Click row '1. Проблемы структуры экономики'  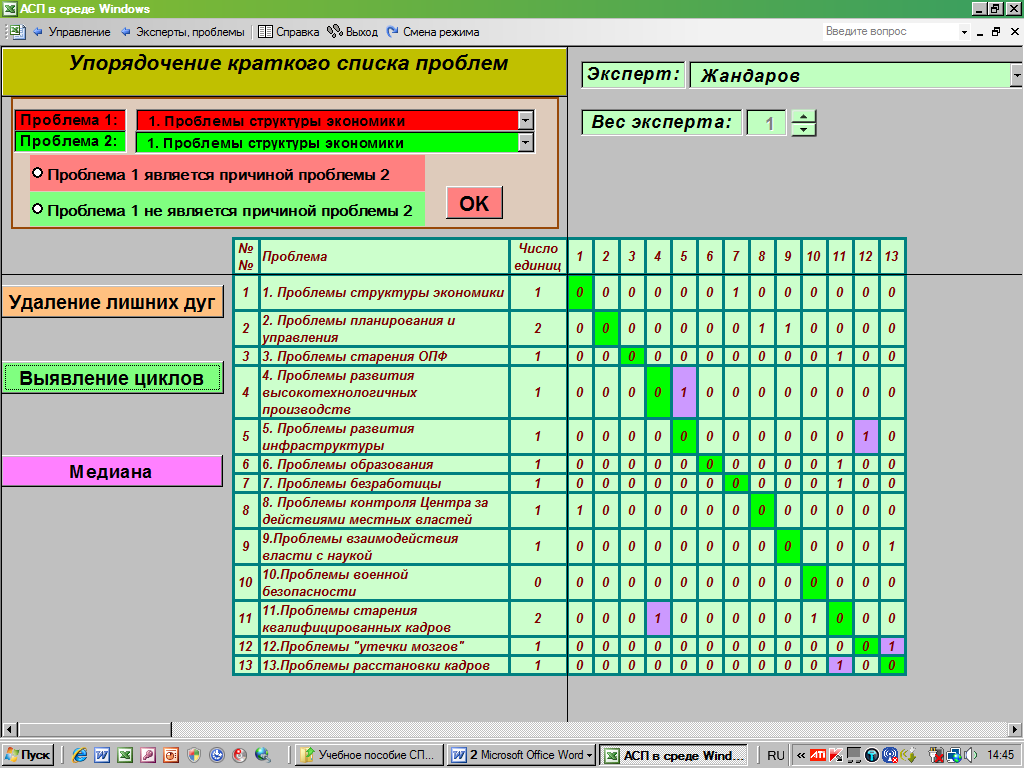tap(383, 293)
